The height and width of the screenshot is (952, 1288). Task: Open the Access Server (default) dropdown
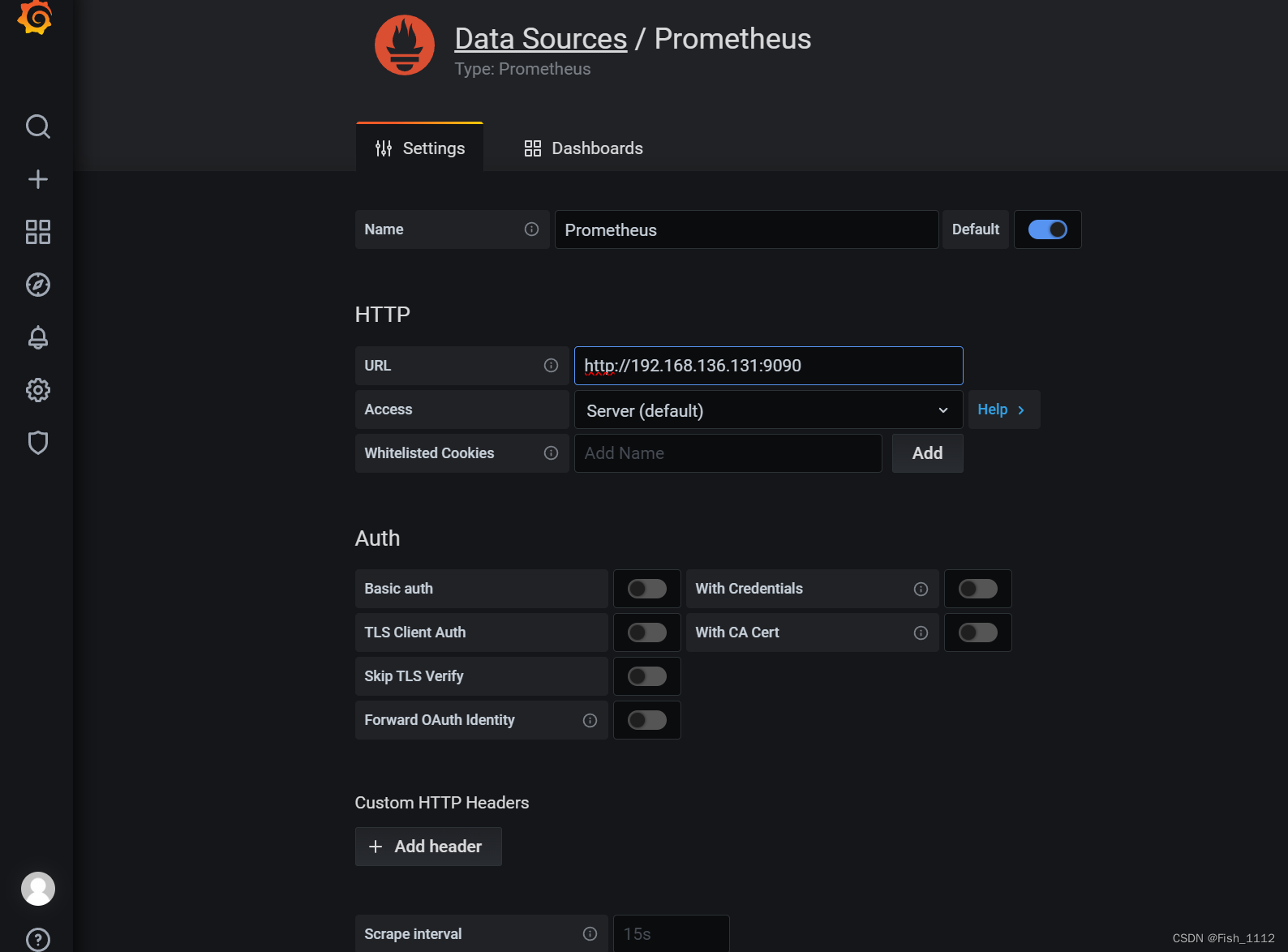(x=768, y=410)
